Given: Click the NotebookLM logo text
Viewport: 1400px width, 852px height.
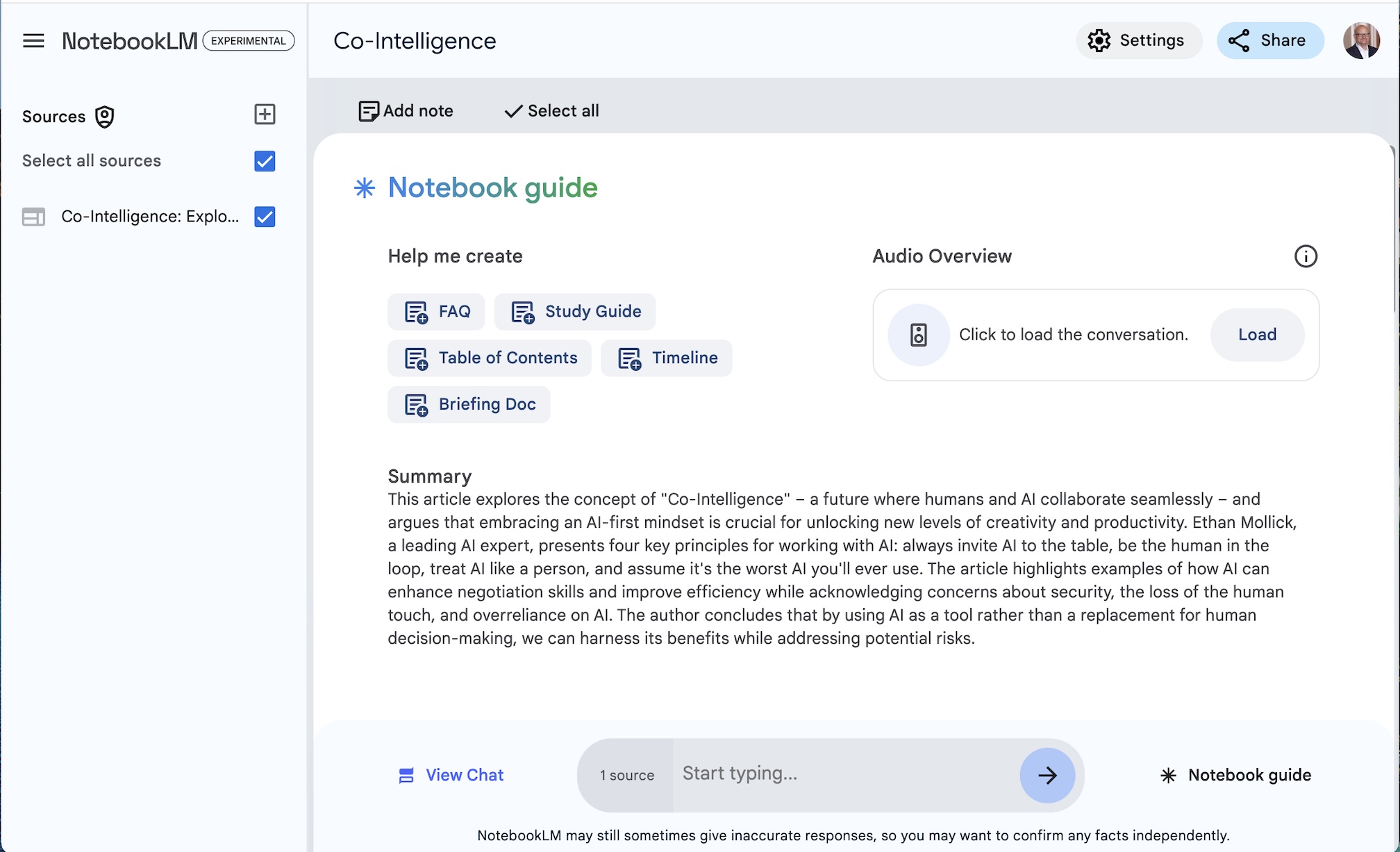Looking at the screenshot, I should pos(130,41).
